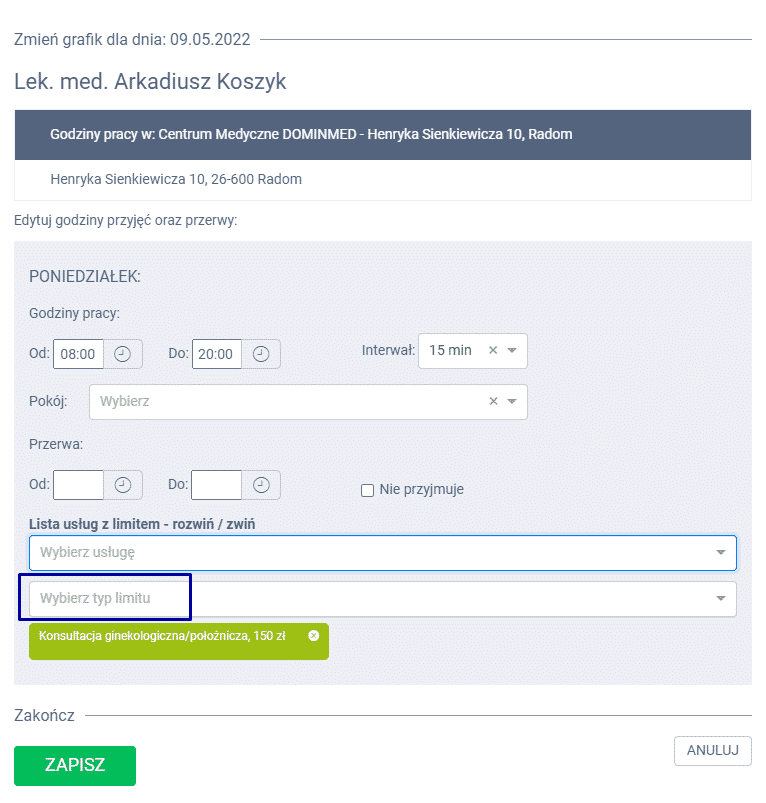
Task: Open the Wybierz typ limitu dropdown
Action: click(720, 599)
